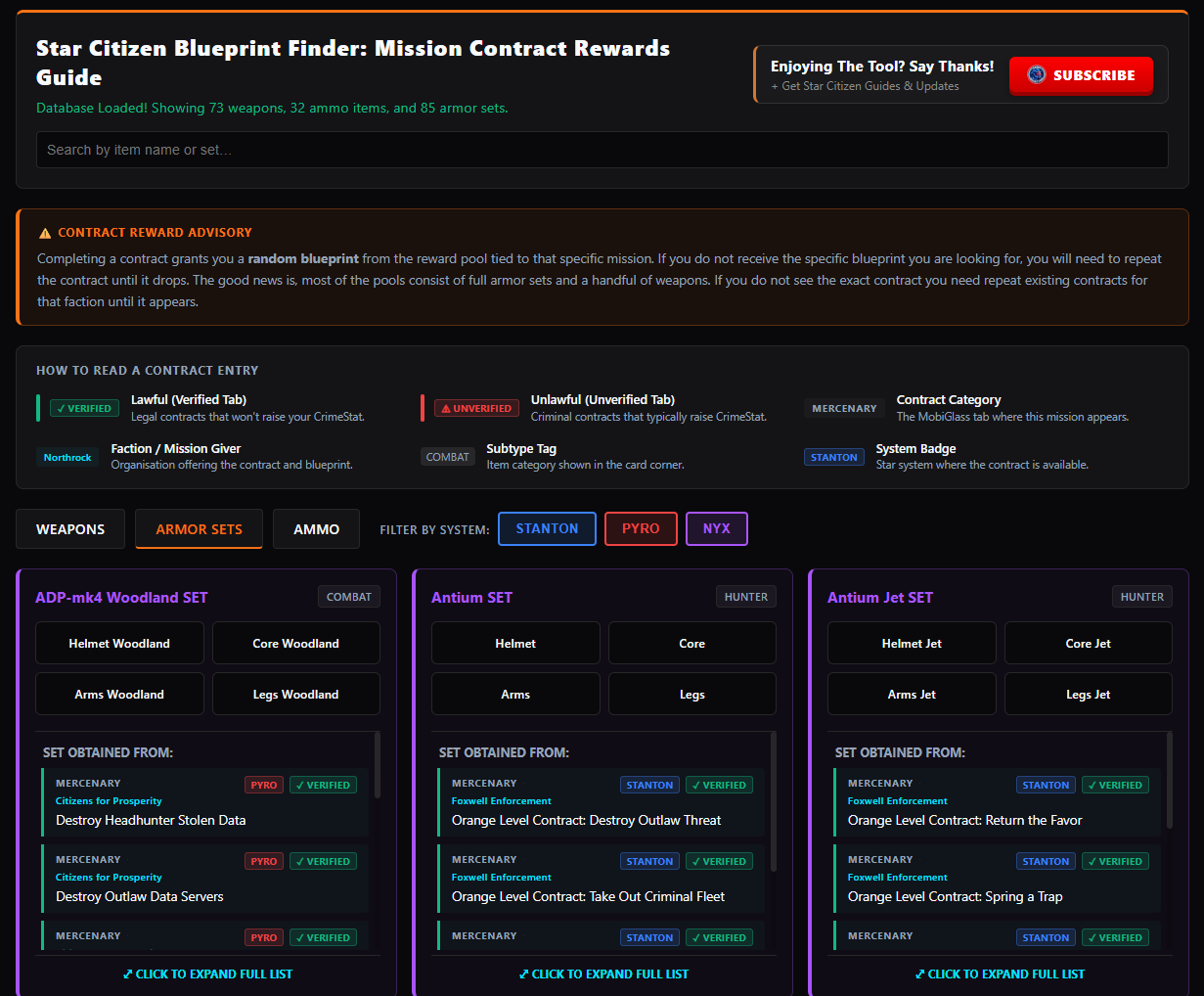
Task: Click the expand arrows icon under Antium SET
Action: 523,974
